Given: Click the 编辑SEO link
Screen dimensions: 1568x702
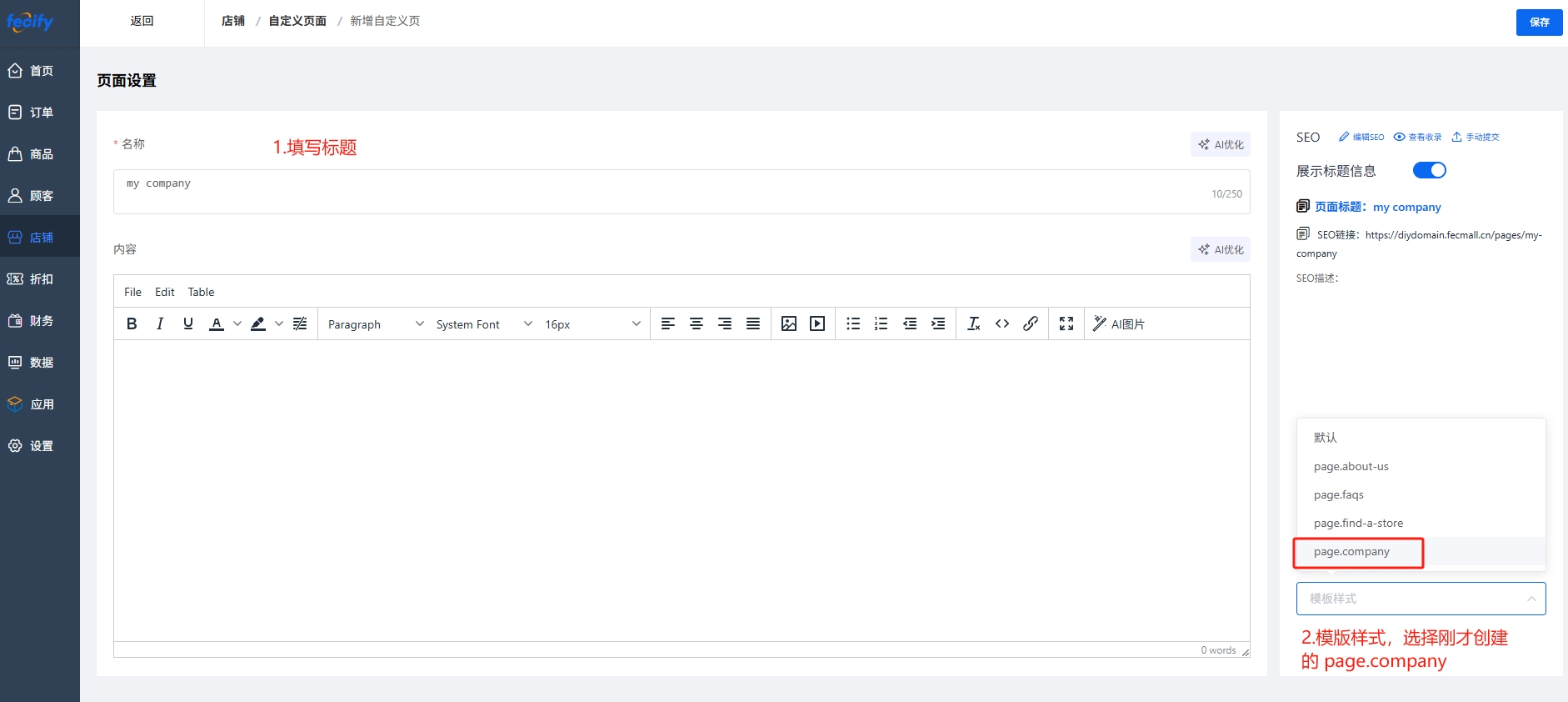Looking at the screenshot, I should click(1361, 138).
